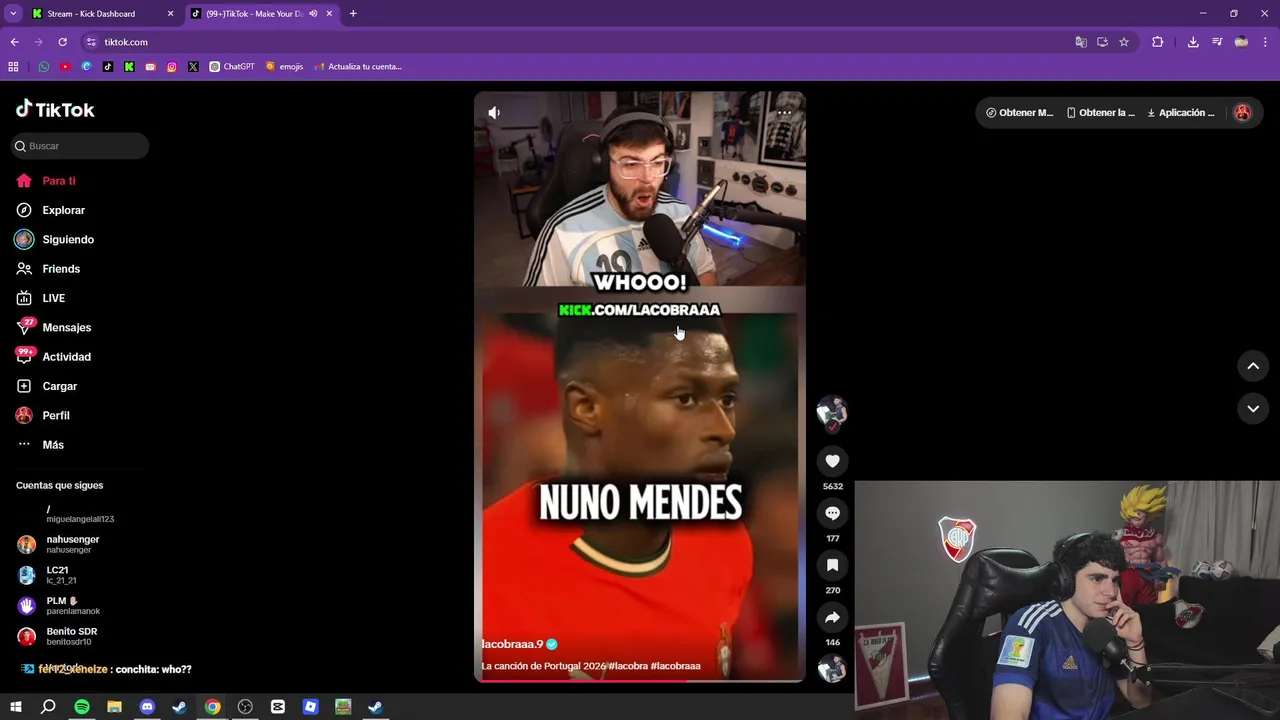Open the Extensions puzzle icon
The width and height of the screenshot is (1280, 720).
tap(1158, 42)
